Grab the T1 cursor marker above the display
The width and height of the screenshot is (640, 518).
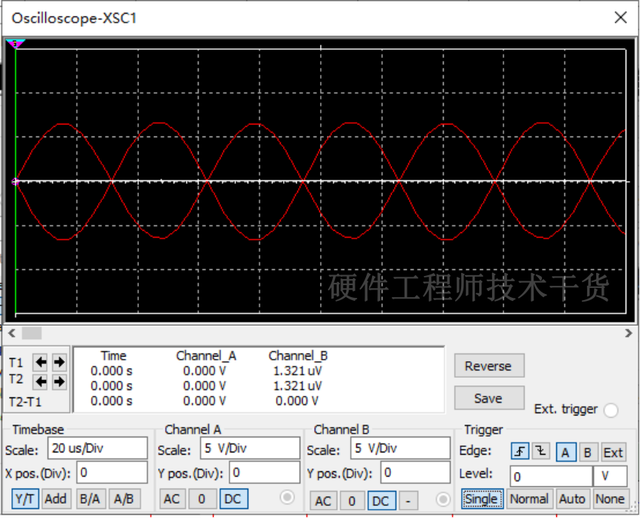(16, 43)
